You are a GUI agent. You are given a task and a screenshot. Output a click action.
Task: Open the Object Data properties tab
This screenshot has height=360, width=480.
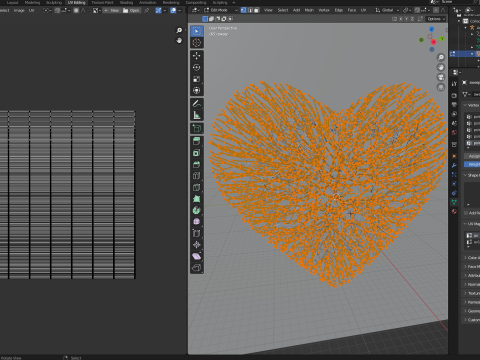click(454, 202)
